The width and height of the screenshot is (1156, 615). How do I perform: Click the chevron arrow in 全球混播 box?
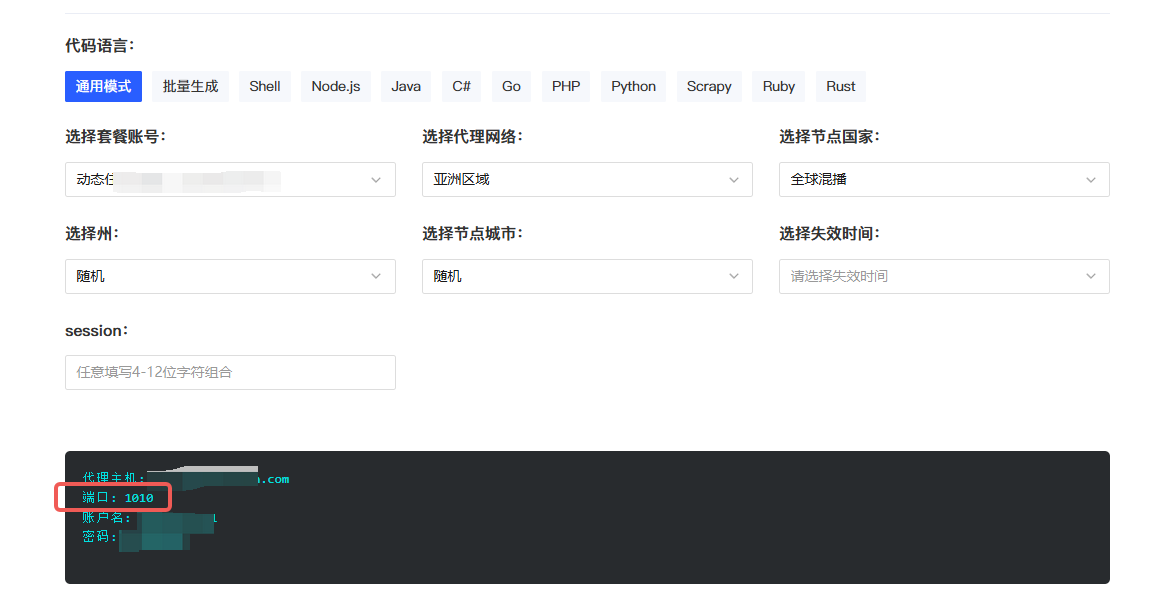pos(1090,180)
